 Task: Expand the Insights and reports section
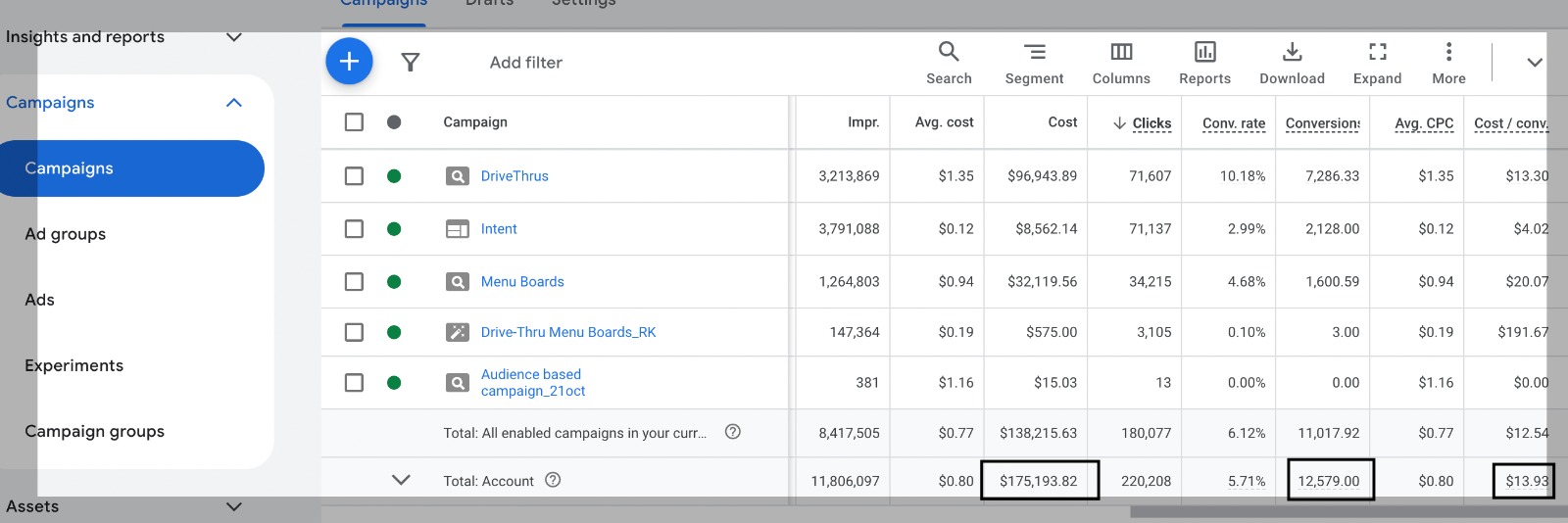click(x=233, y=37)
